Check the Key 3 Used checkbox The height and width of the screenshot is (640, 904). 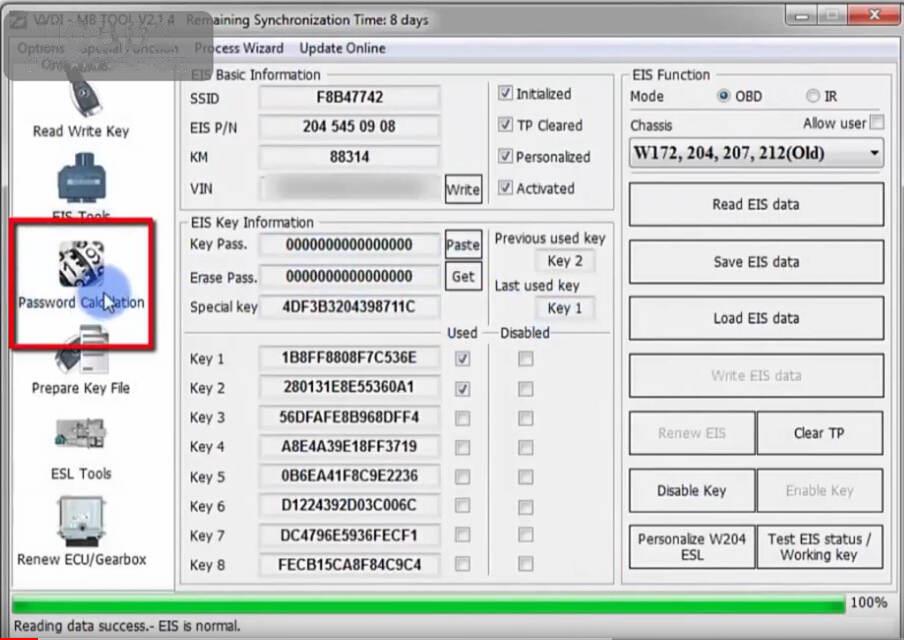462,418
